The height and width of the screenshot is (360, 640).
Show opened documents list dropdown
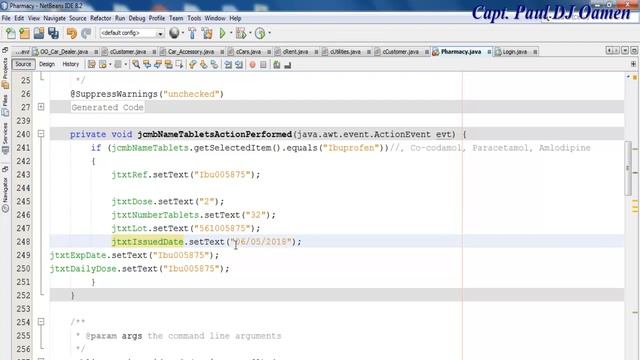point(625,51)
